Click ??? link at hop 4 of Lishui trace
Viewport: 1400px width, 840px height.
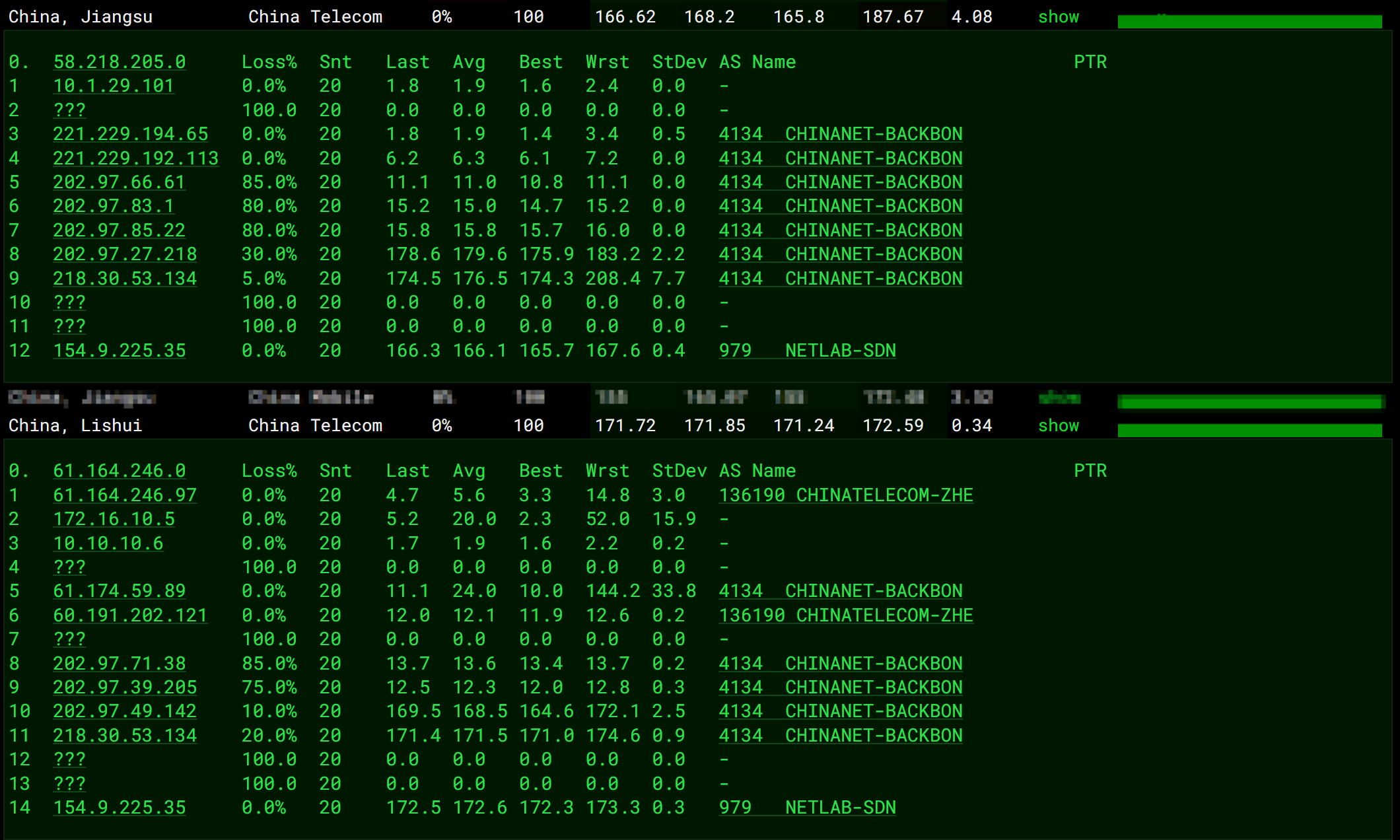tap(69, 567)
